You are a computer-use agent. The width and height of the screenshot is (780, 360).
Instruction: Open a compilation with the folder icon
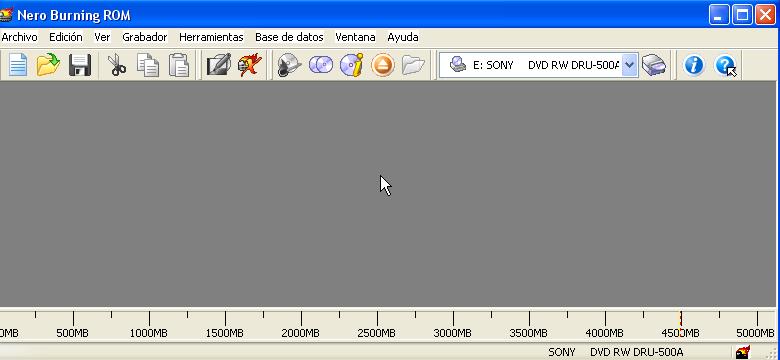point(48,65)
